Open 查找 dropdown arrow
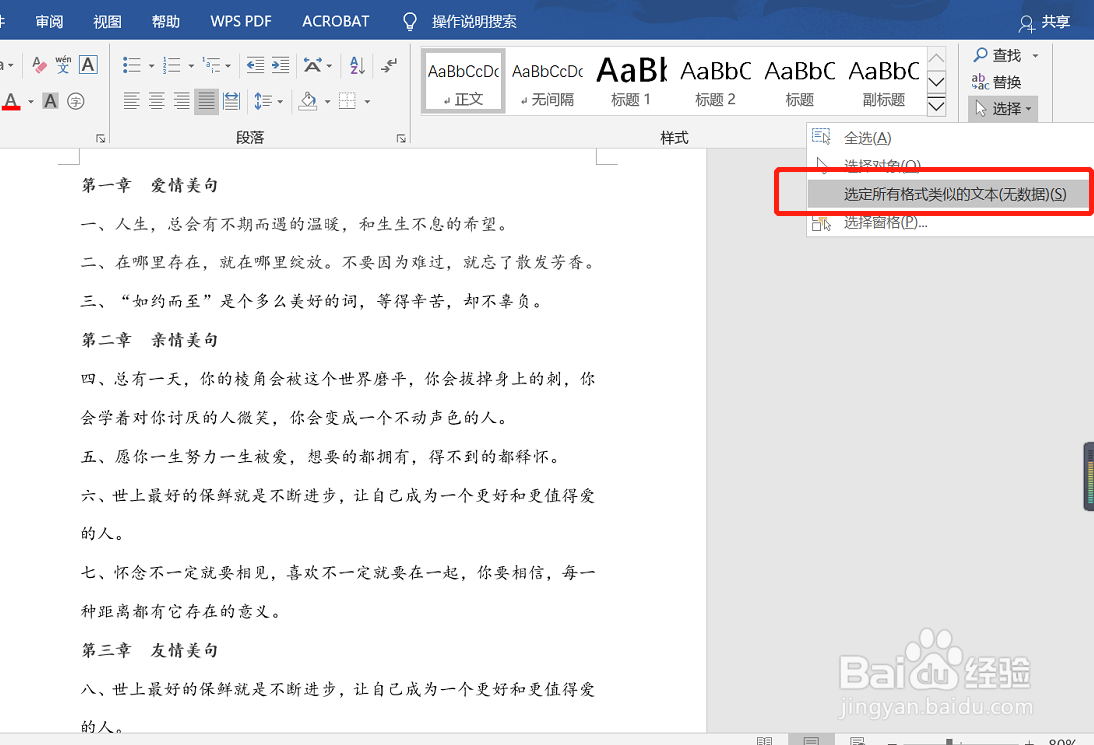This screenshot has width=1094, height=745. (1035, 56)
